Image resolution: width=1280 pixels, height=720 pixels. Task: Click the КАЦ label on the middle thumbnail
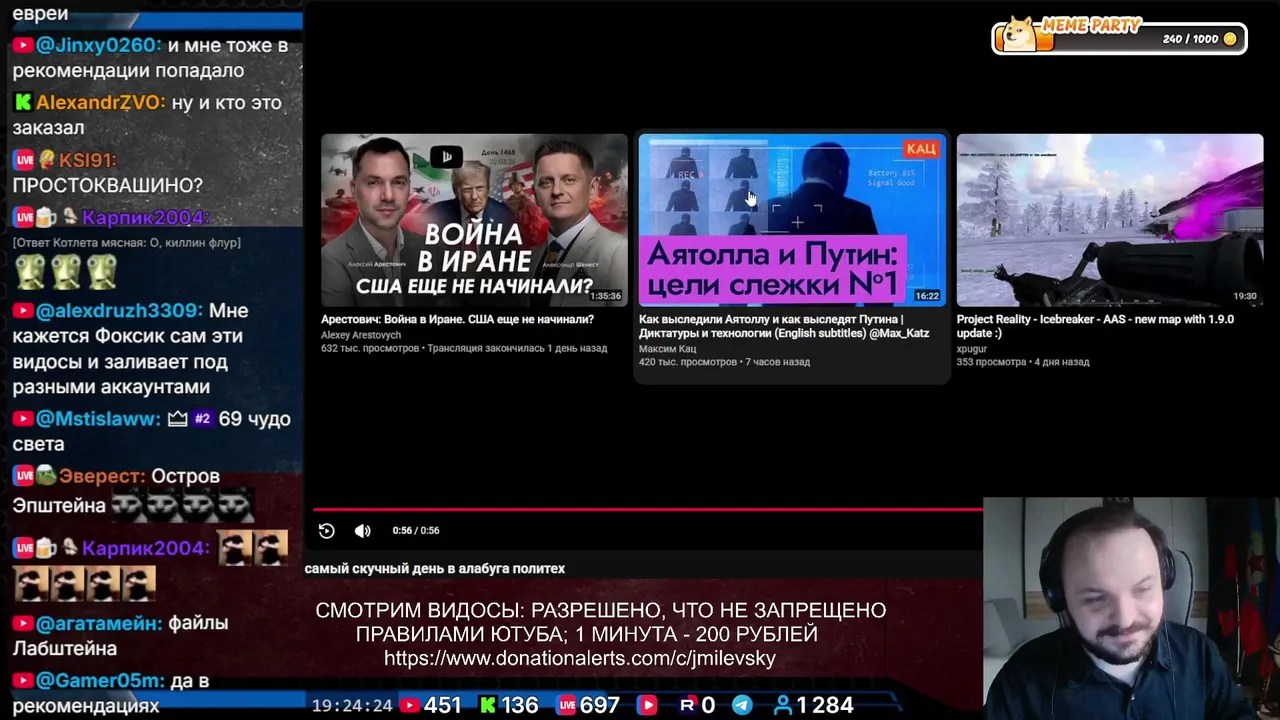pyautogui.click(x=921, y=149)
